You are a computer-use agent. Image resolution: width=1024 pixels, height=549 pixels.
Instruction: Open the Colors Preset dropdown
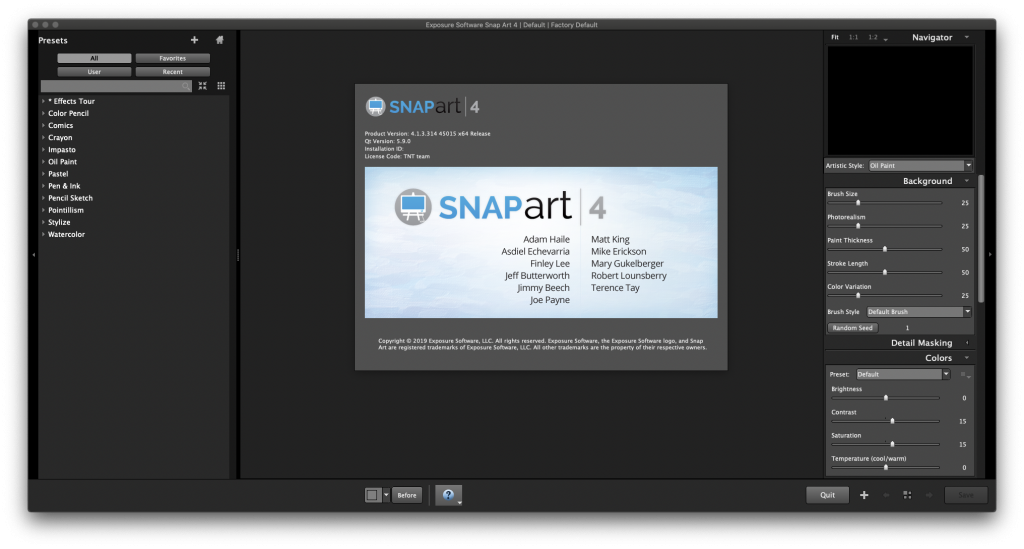pyautogui.click(x=903, y=375)
